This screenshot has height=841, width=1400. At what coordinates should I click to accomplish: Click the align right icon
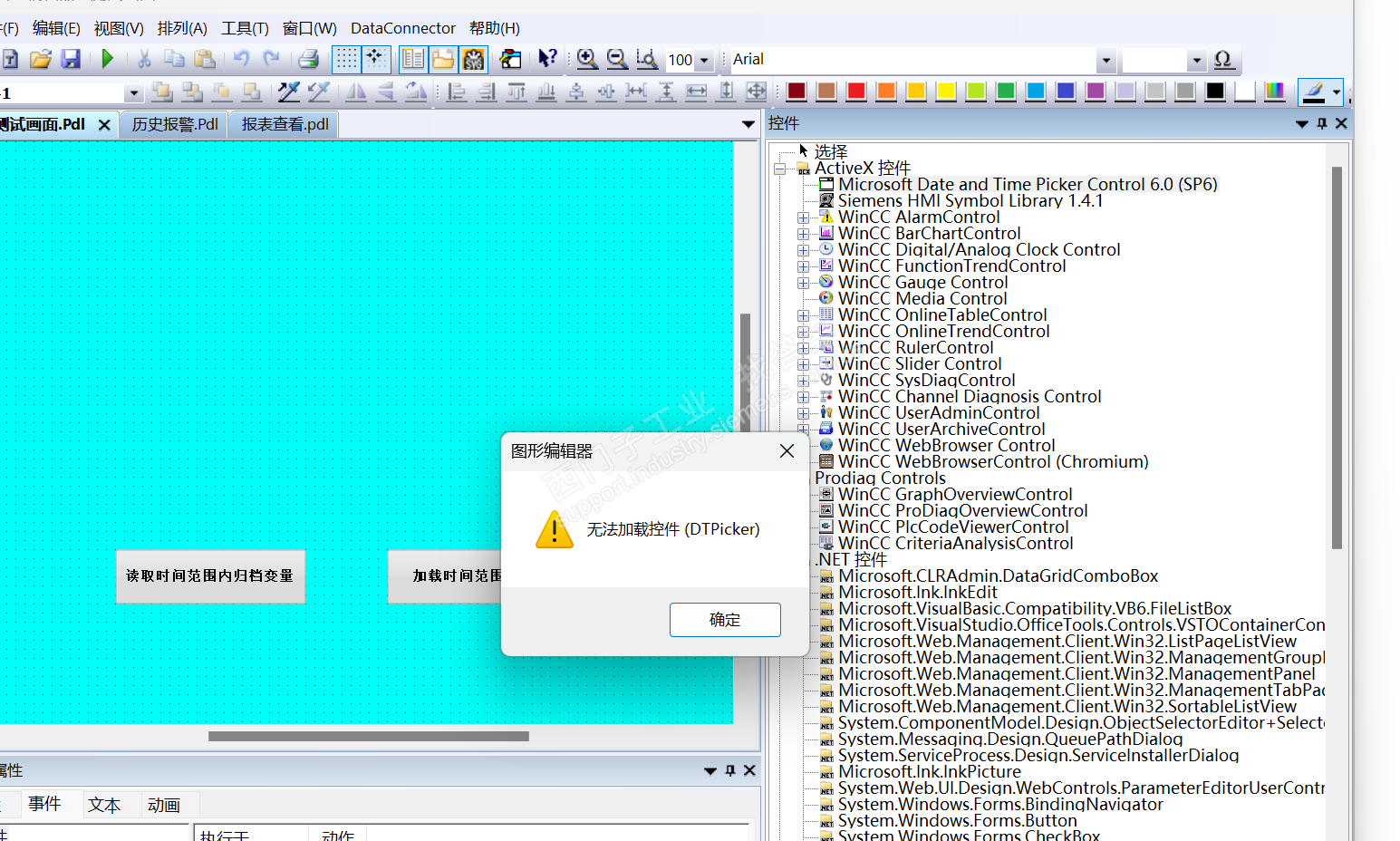point(487,92)
